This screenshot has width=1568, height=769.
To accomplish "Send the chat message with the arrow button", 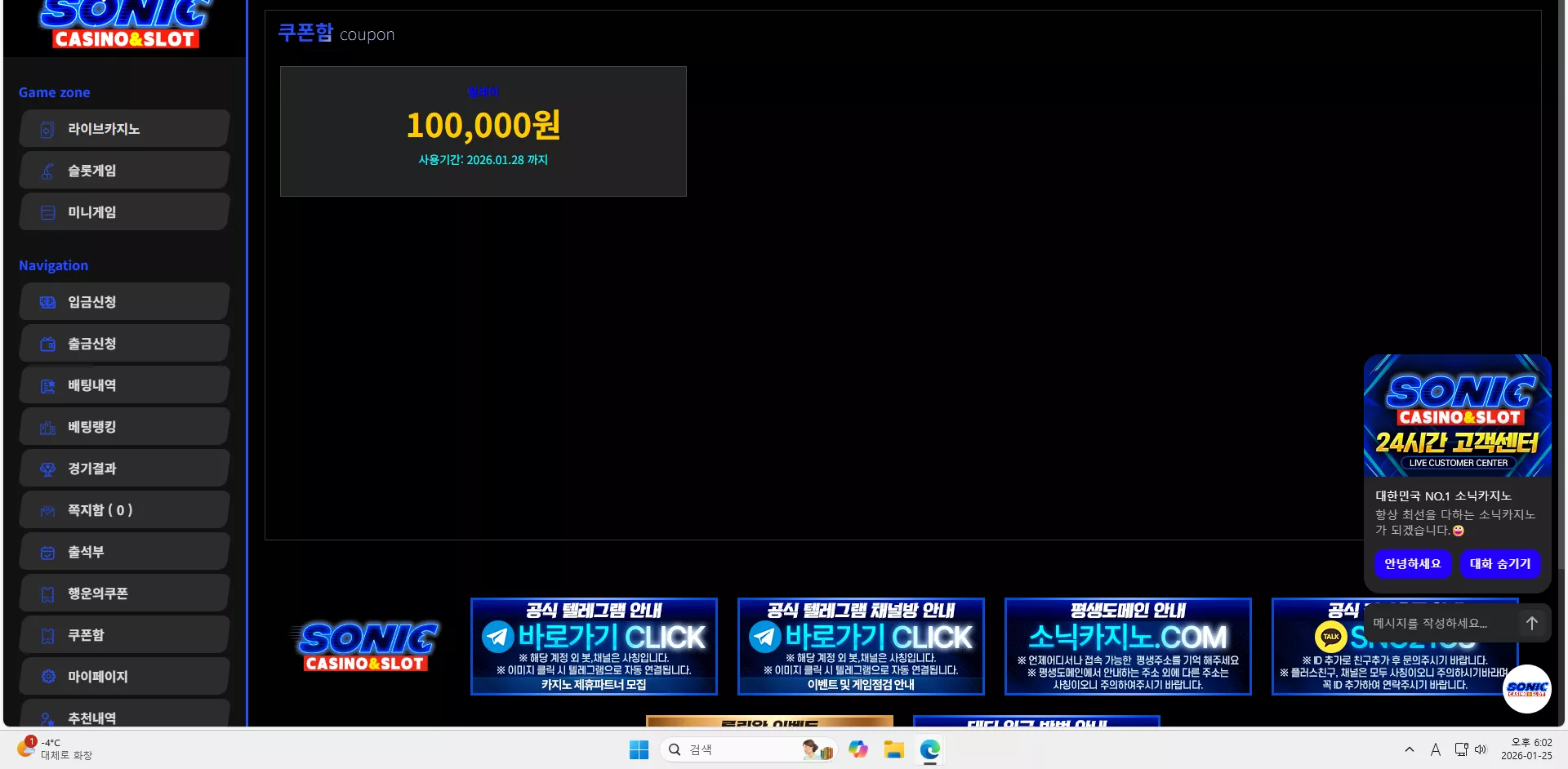I will coord(1532,623).
